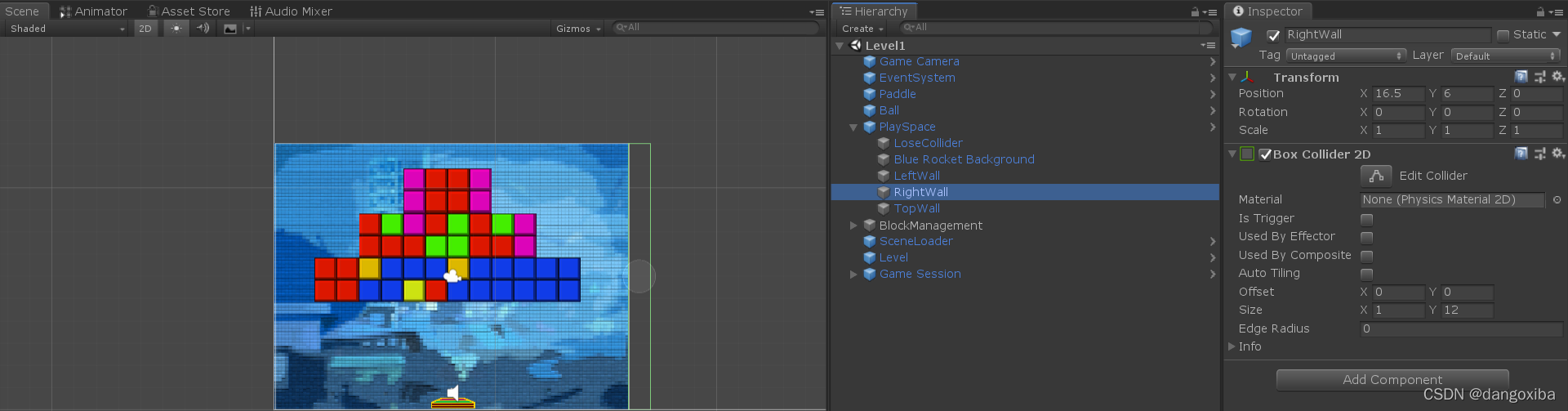Click Add Component button
Viewport: 1568px width, 411px height.
[x=1392, y=380]
